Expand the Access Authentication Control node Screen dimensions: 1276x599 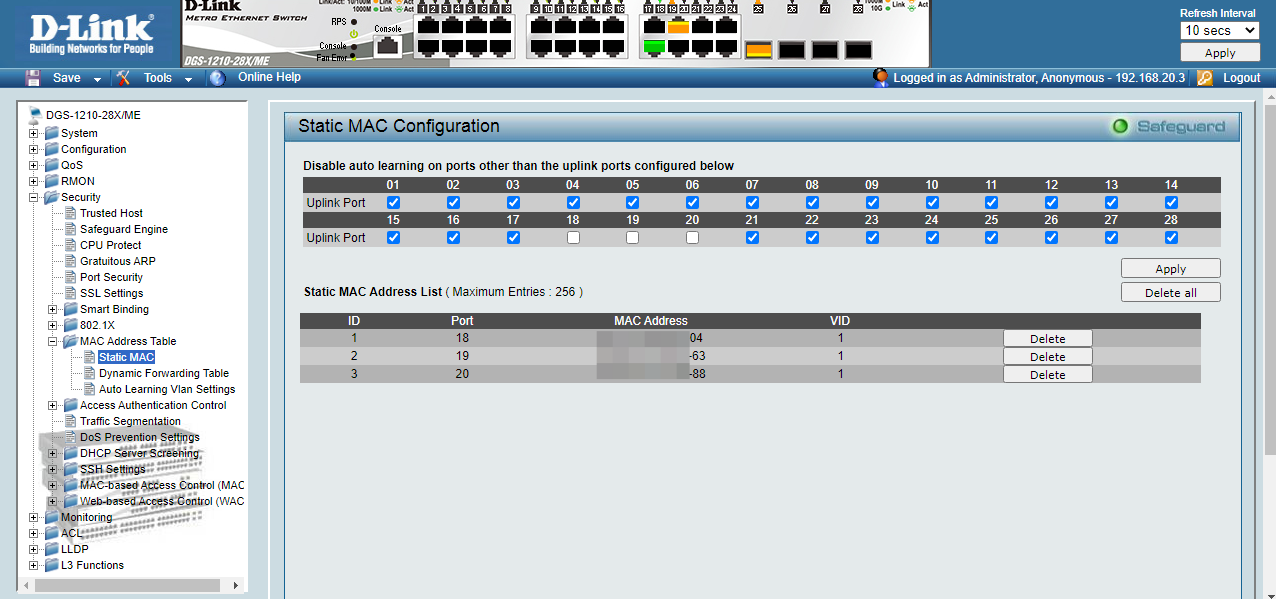click(x=53, y=405)
